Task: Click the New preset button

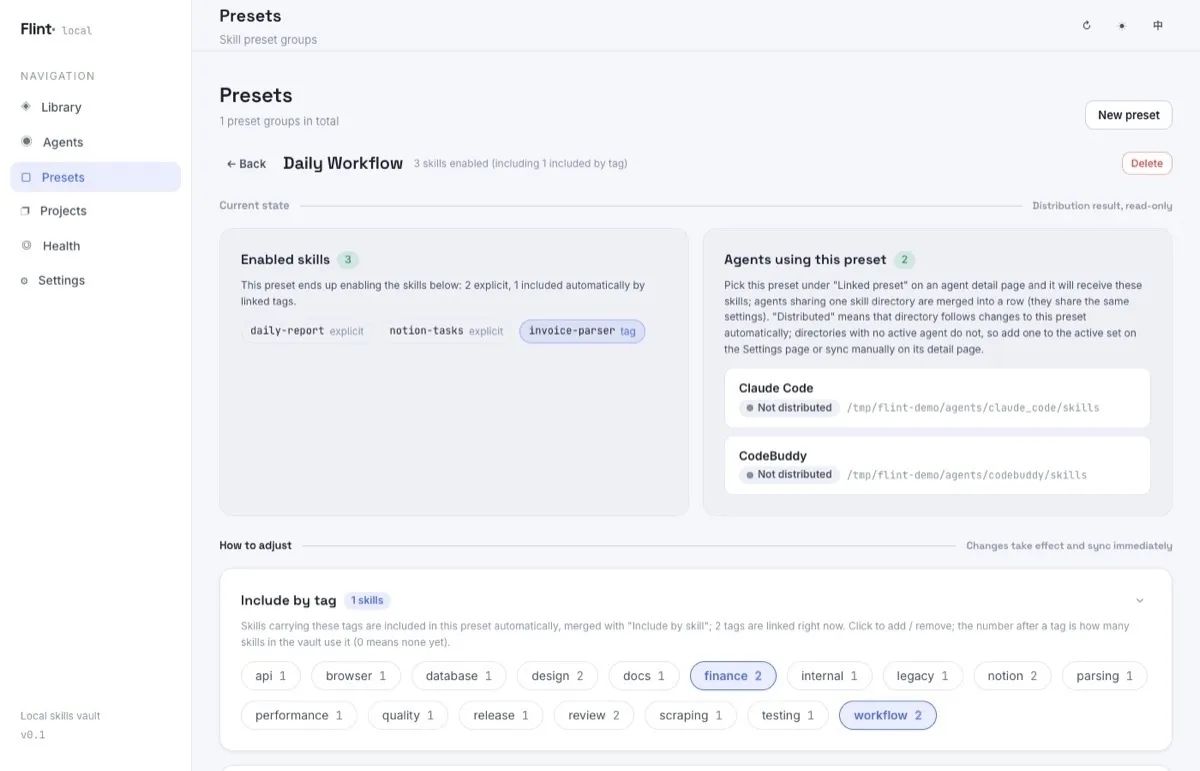Action: pos(1128,115)
